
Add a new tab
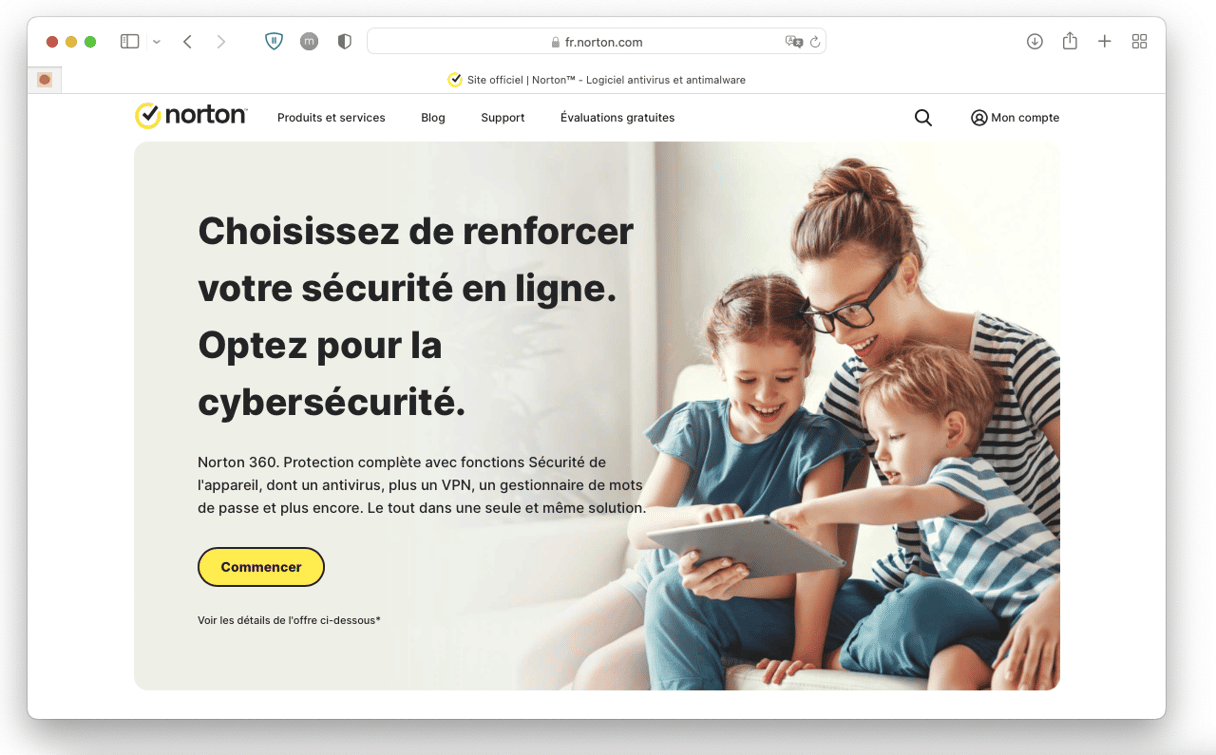[1104, 41]
